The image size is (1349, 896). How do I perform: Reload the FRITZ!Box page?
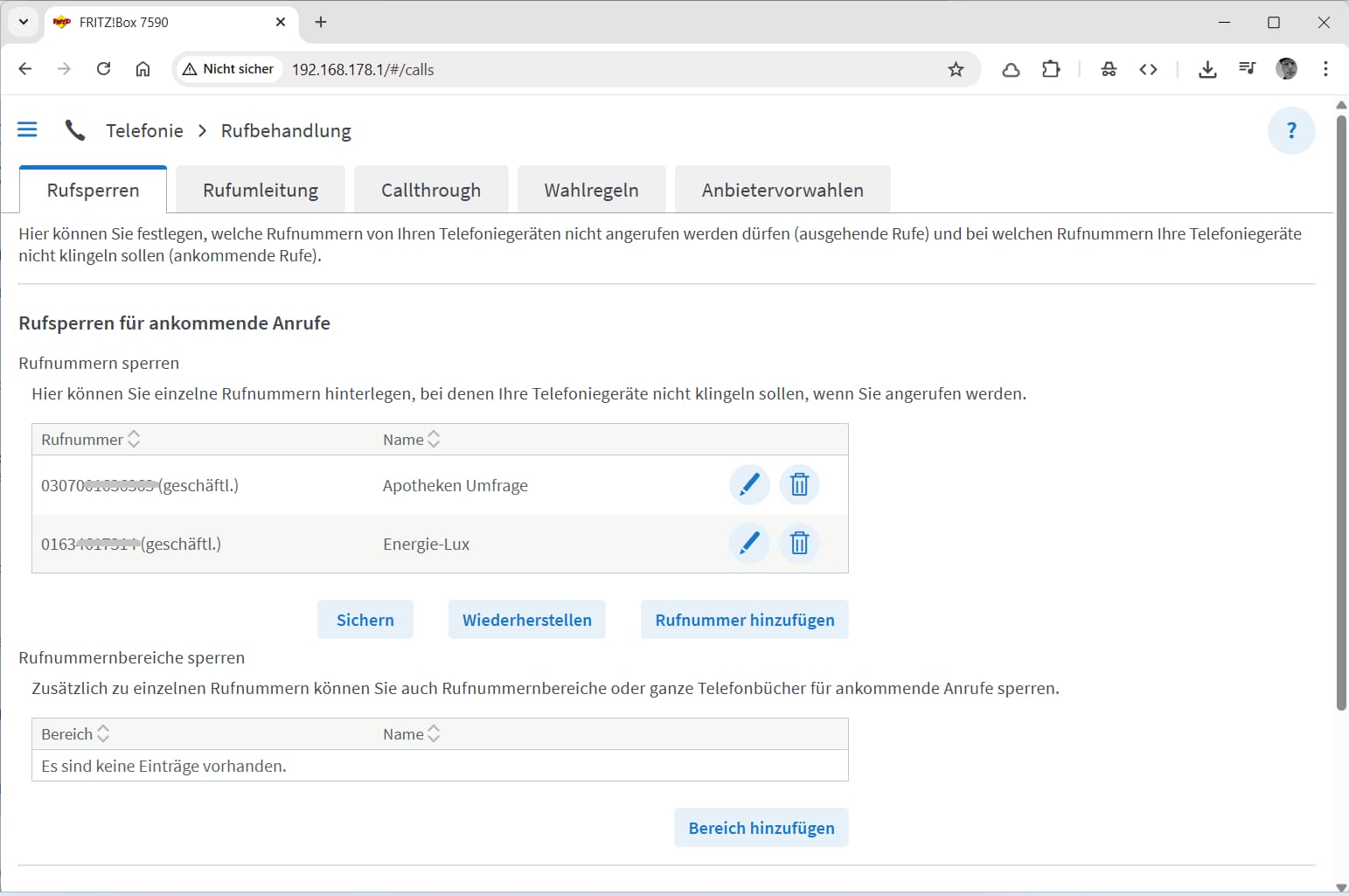pyautogui.click(x=103, y=69)
